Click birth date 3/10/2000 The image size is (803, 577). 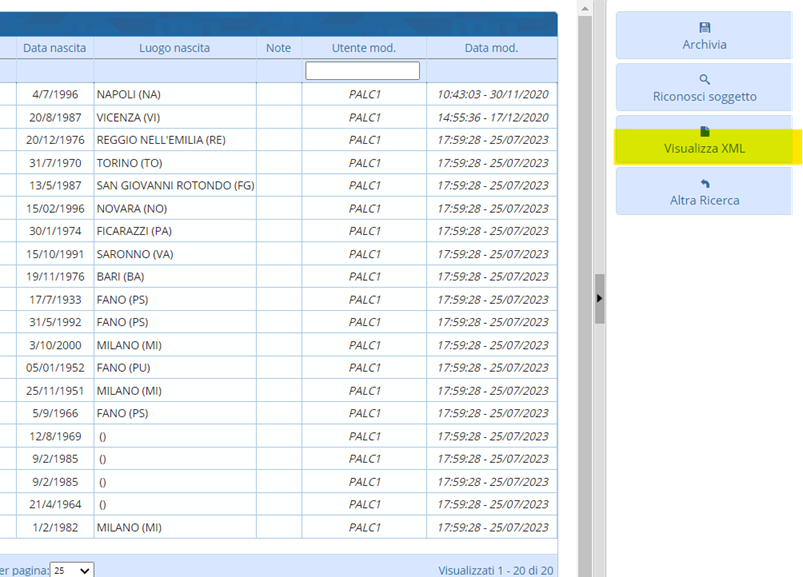tap(55, 345)
